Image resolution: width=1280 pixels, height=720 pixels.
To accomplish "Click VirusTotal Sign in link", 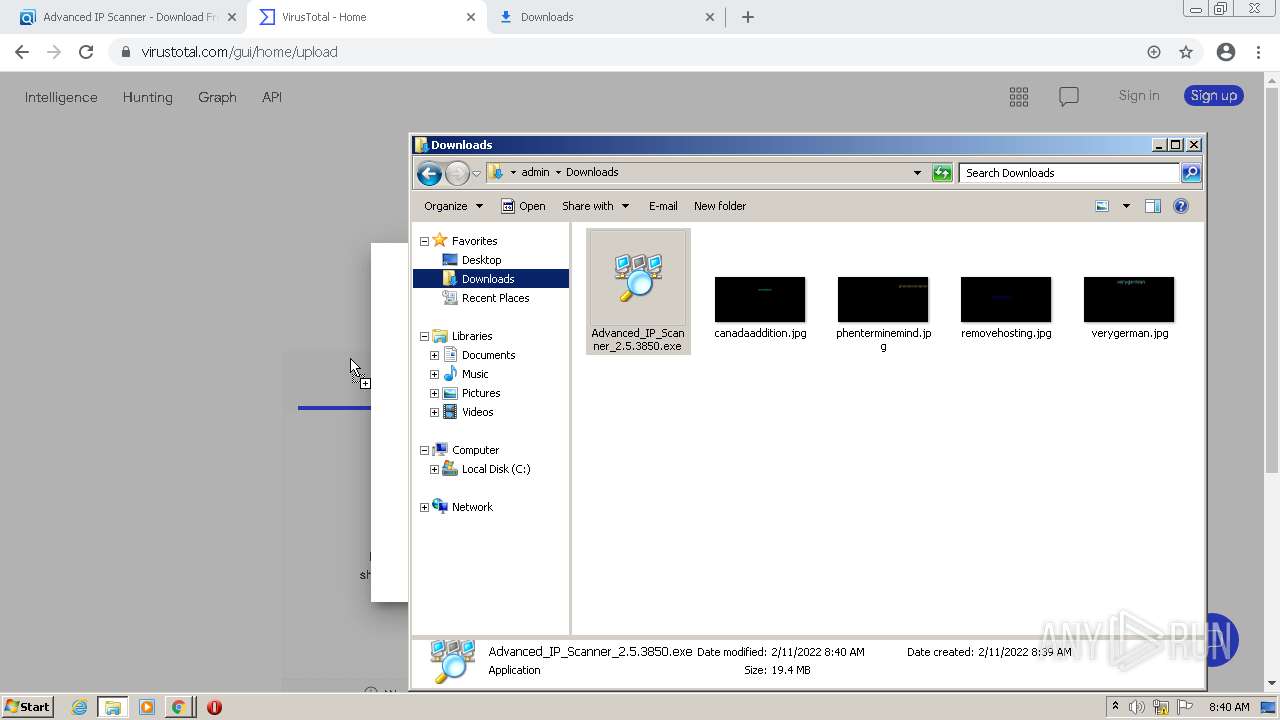I will pyautogui.click(x=1139, y=96).
